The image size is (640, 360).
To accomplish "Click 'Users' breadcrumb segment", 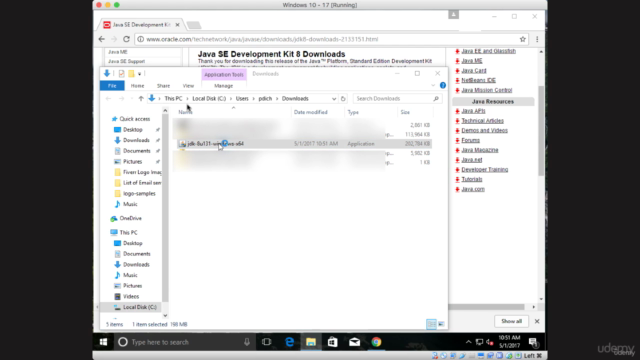I will click(x=242, y=99).
